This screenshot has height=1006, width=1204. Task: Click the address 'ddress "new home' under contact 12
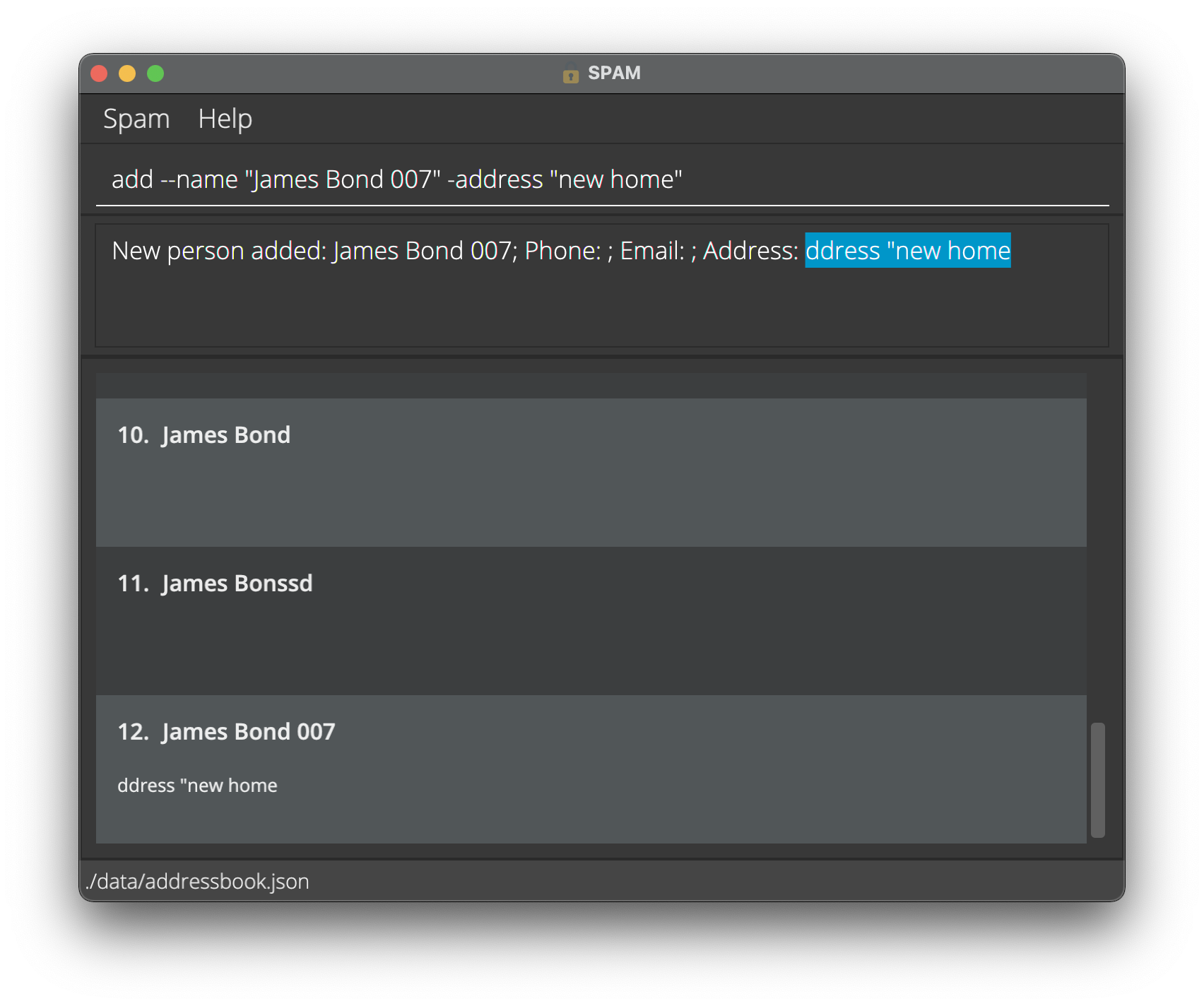coord(197,786)
